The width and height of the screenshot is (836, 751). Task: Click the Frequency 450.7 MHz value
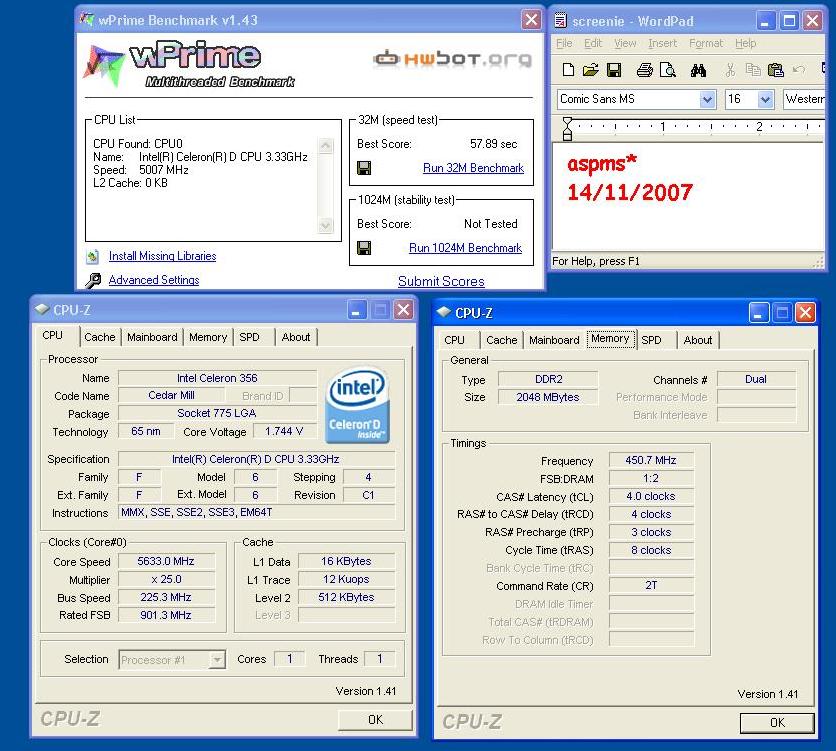click(x=651, y=461)
